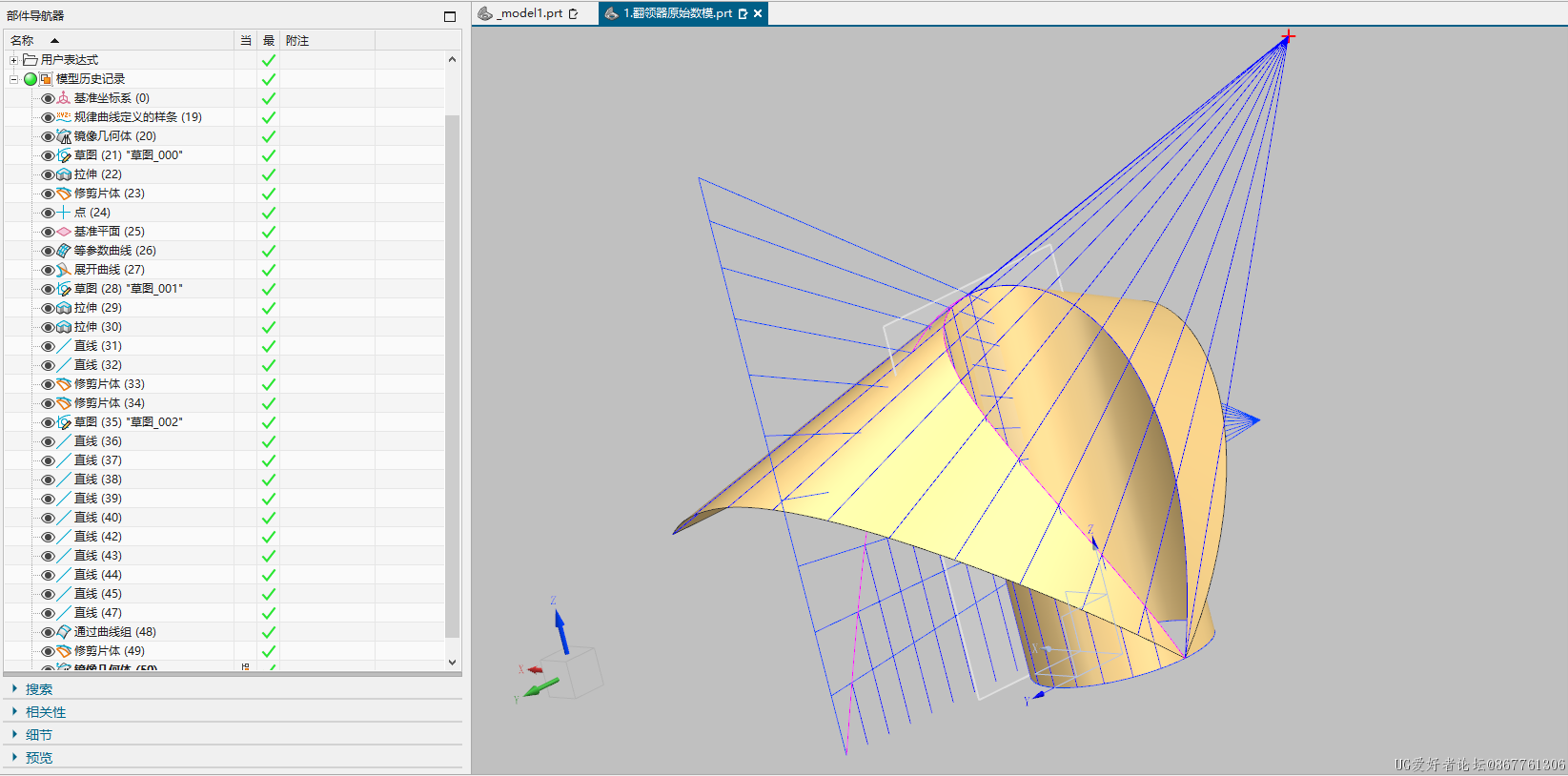Click the isoparametric curve (26) icon

[x=64, y=251]
